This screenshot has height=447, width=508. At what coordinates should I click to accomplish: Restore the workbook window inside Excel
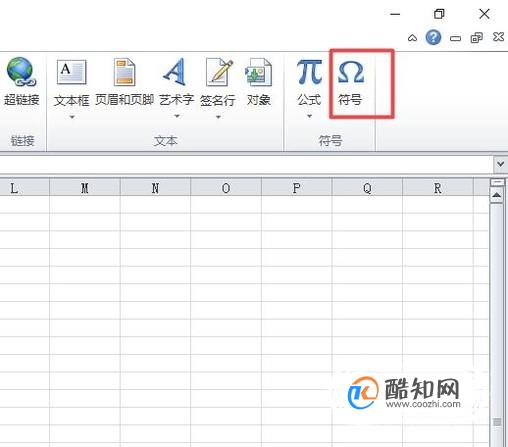tap(477, 38)
